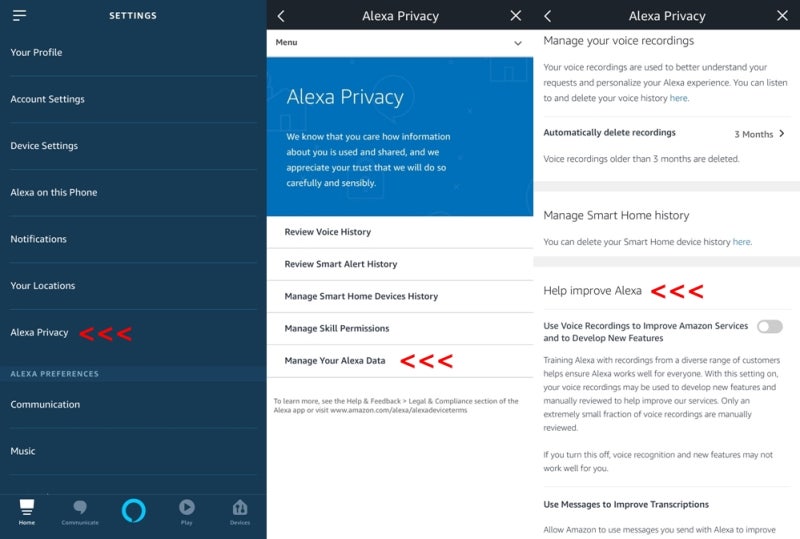The width and height of the screenshot is (800, 539).
Task: Select Manage Skill Permissions
Action: 400,329
